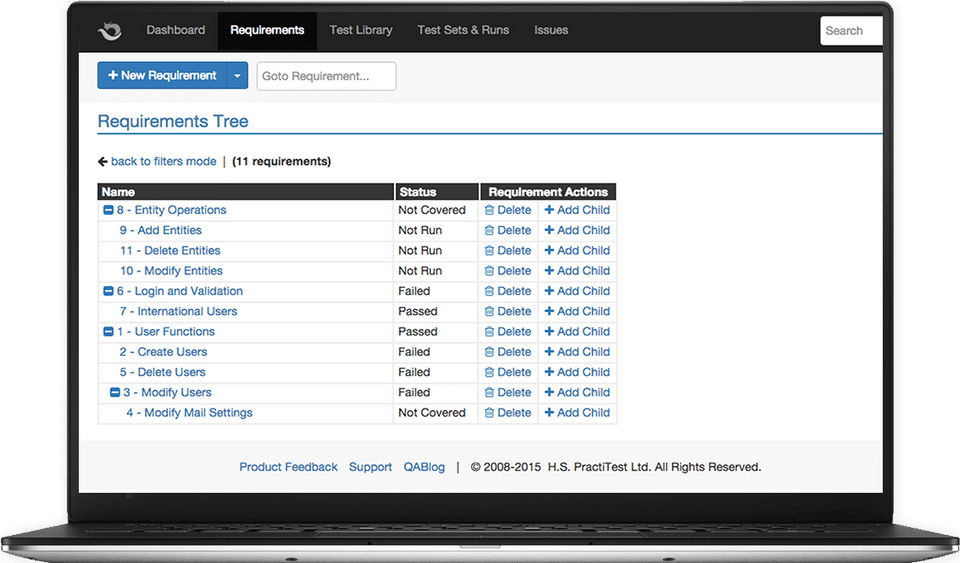Open requirement 7 - International Users

[178, 311]
